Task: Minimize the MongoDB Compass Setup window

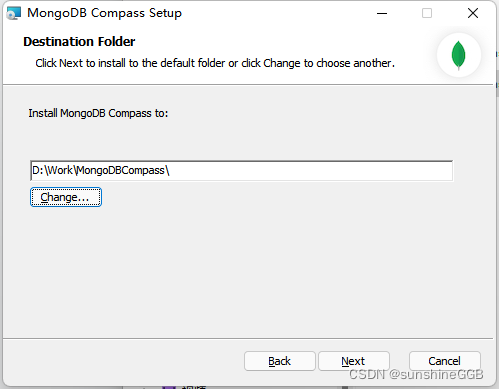Action: point(382,13)
